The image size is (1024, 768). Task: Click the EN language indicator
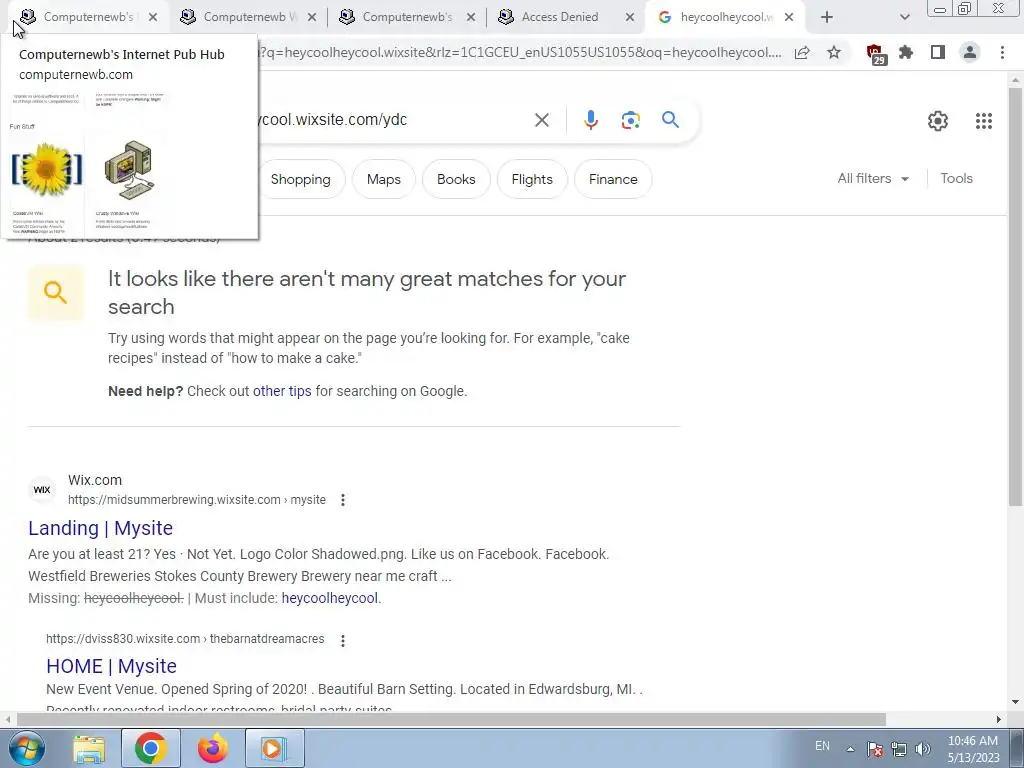822,746
